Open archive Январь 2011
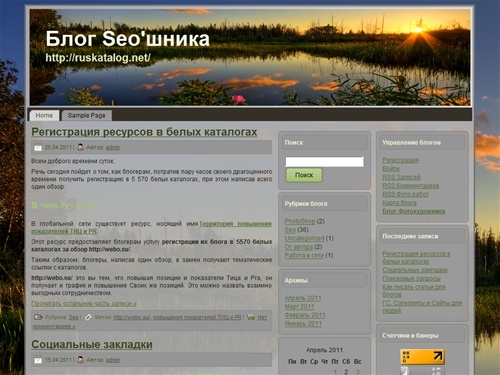 pyautogui.click(x=303, y=324)
